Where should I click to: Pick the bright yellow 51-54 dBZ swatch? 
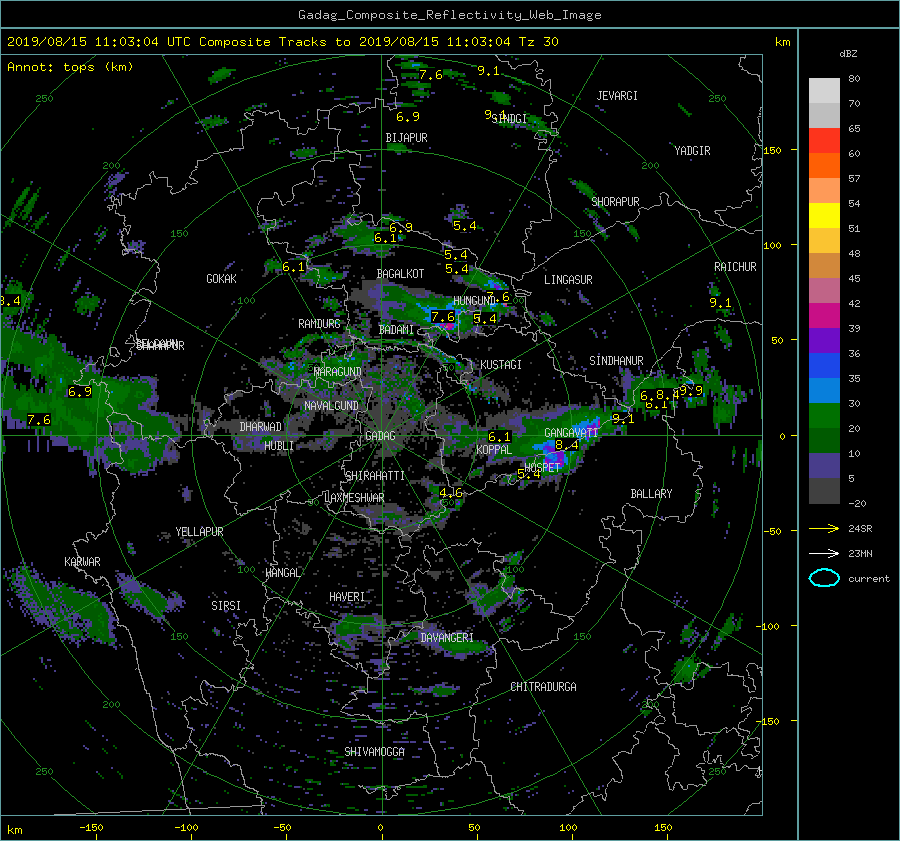pyautogui.click(x=824, y=216)
